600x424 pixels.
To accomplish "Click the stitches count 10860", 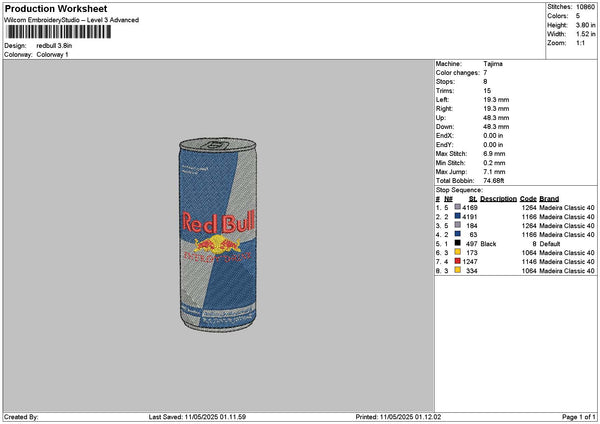I will click(x=585, y=7).
